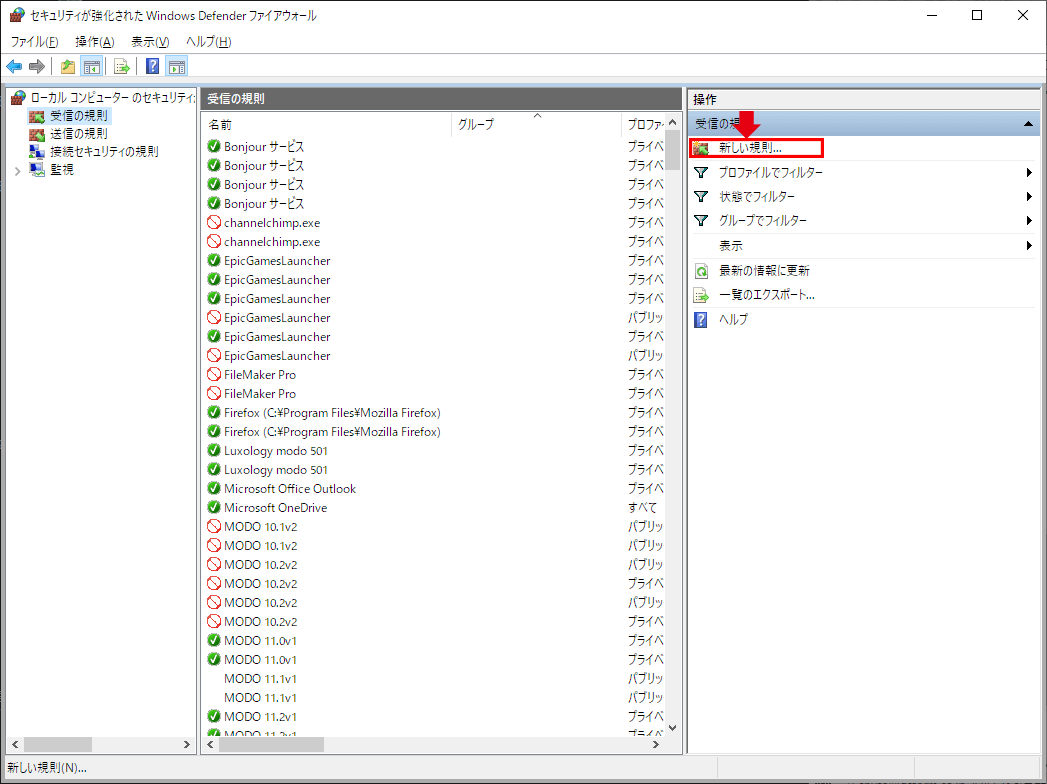Screen dimensions: 1047x784
Task: Click the root ローカル コンピューター node icon
Action: pyautogui.click(x=18, y=97)
